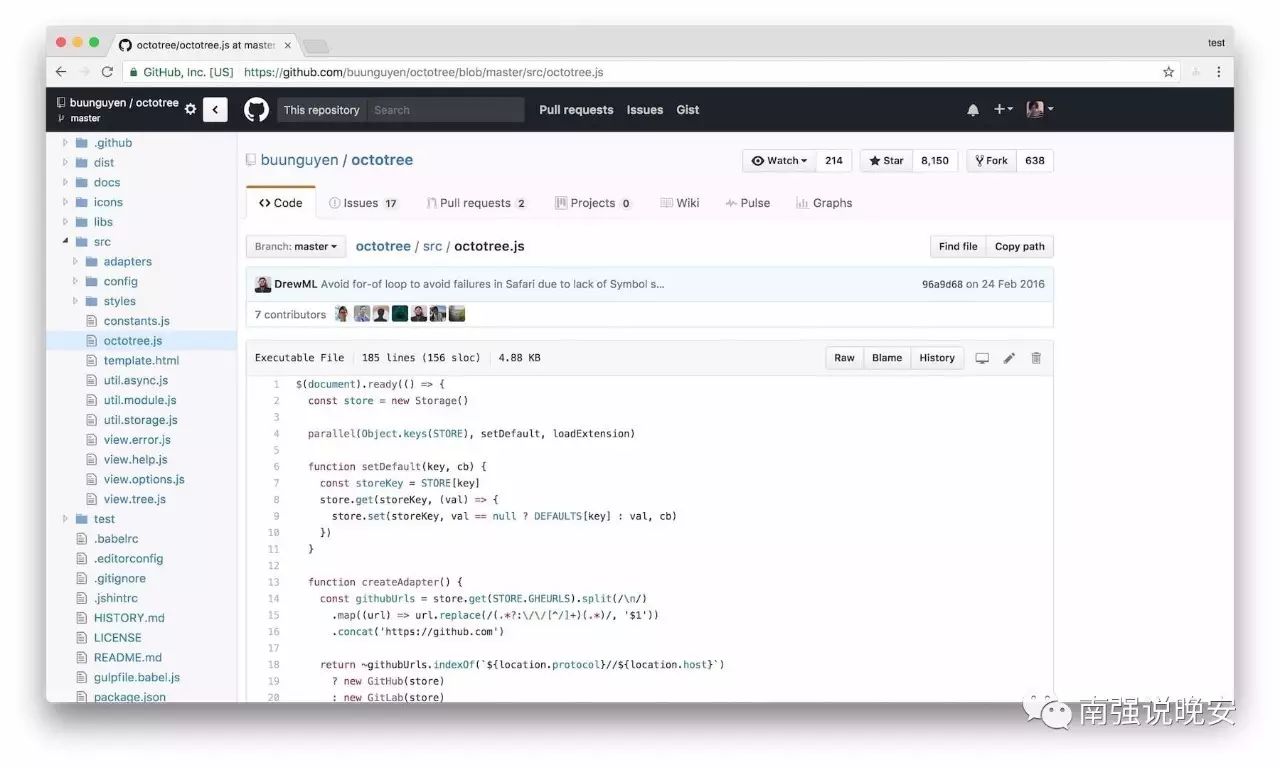
Task: Expand the icons folder
Action: coord(66,202)
